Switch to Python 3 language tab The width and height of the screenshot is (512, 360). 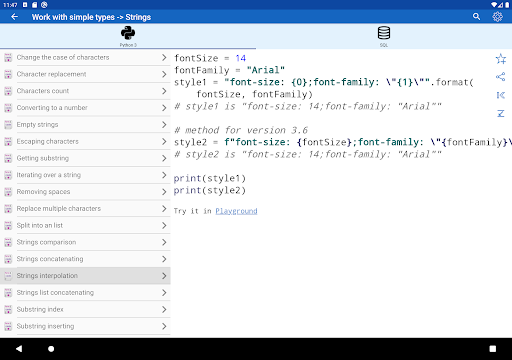[128, 36]
